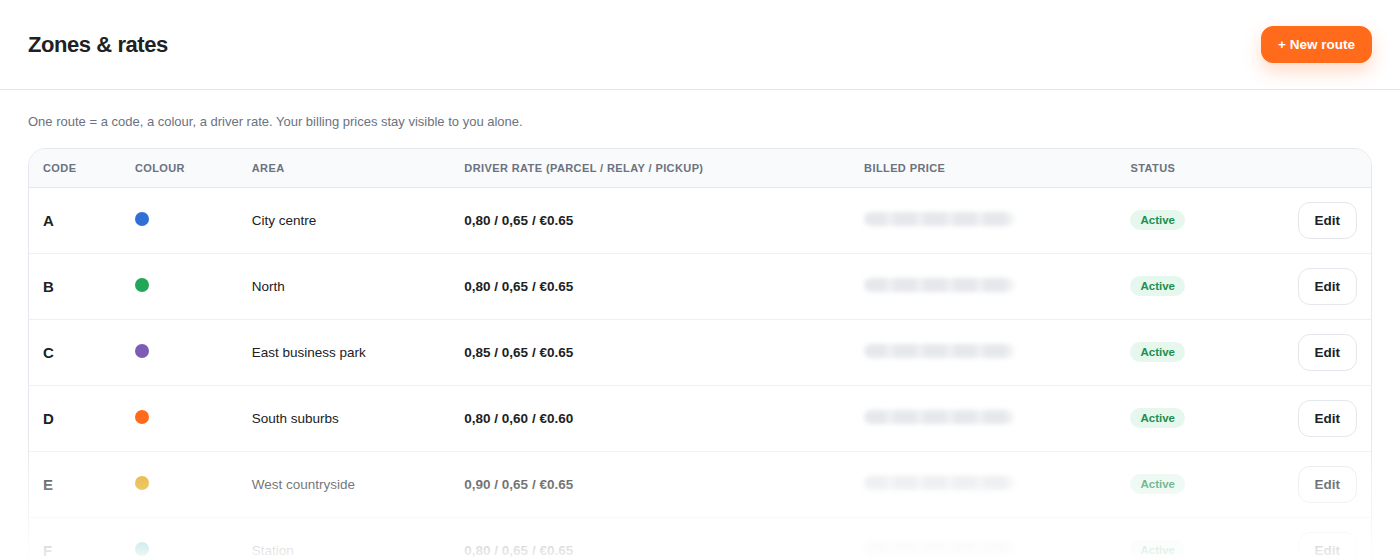Viewport: 1400px width, 560px height.
Task: Click the BILLED PRICE column header
Action: (904, 168)
